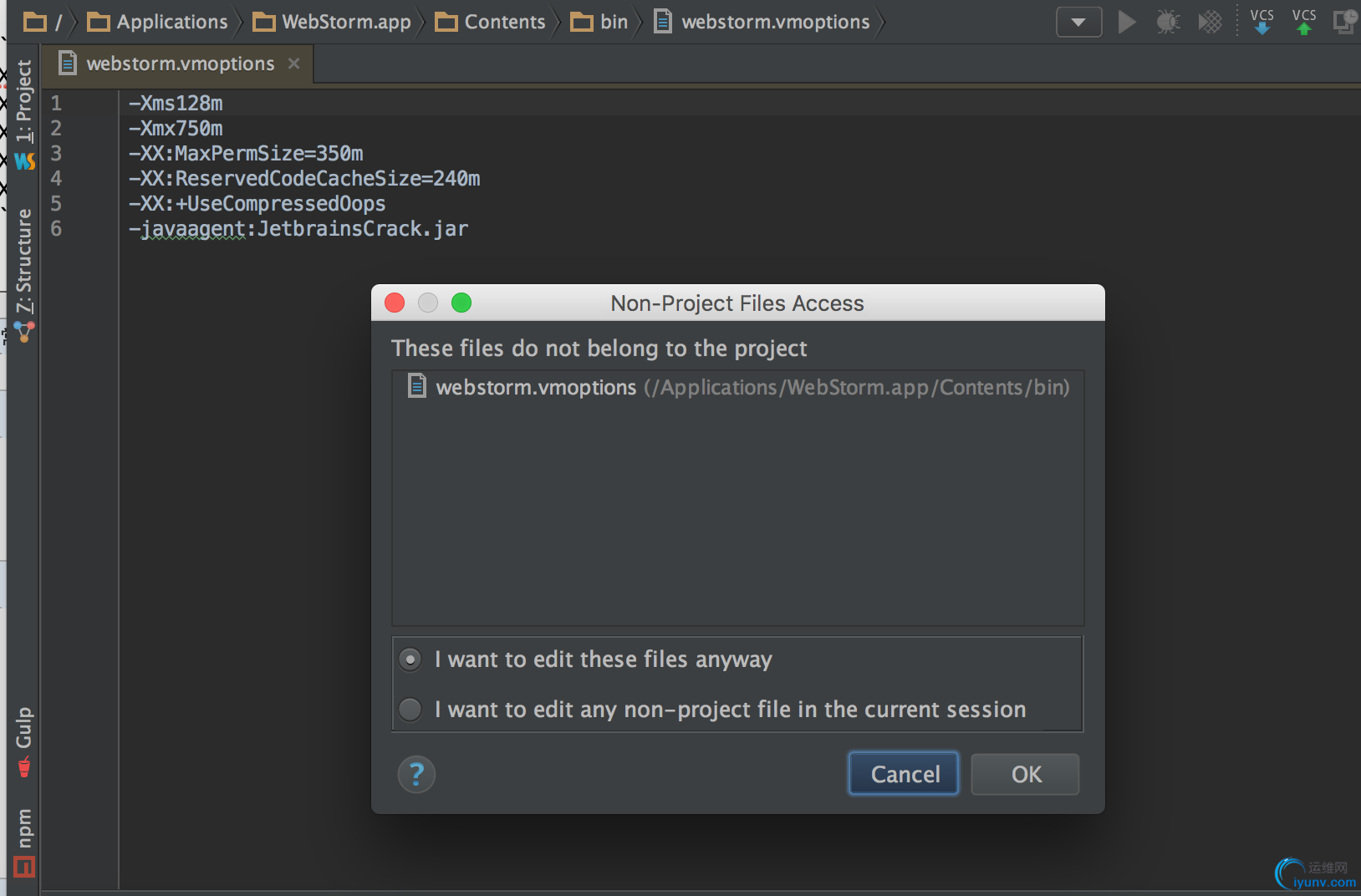Select the webstorm.vmoptions breadcrumb
Screen dimensions: 1361x896
point(762,22)
